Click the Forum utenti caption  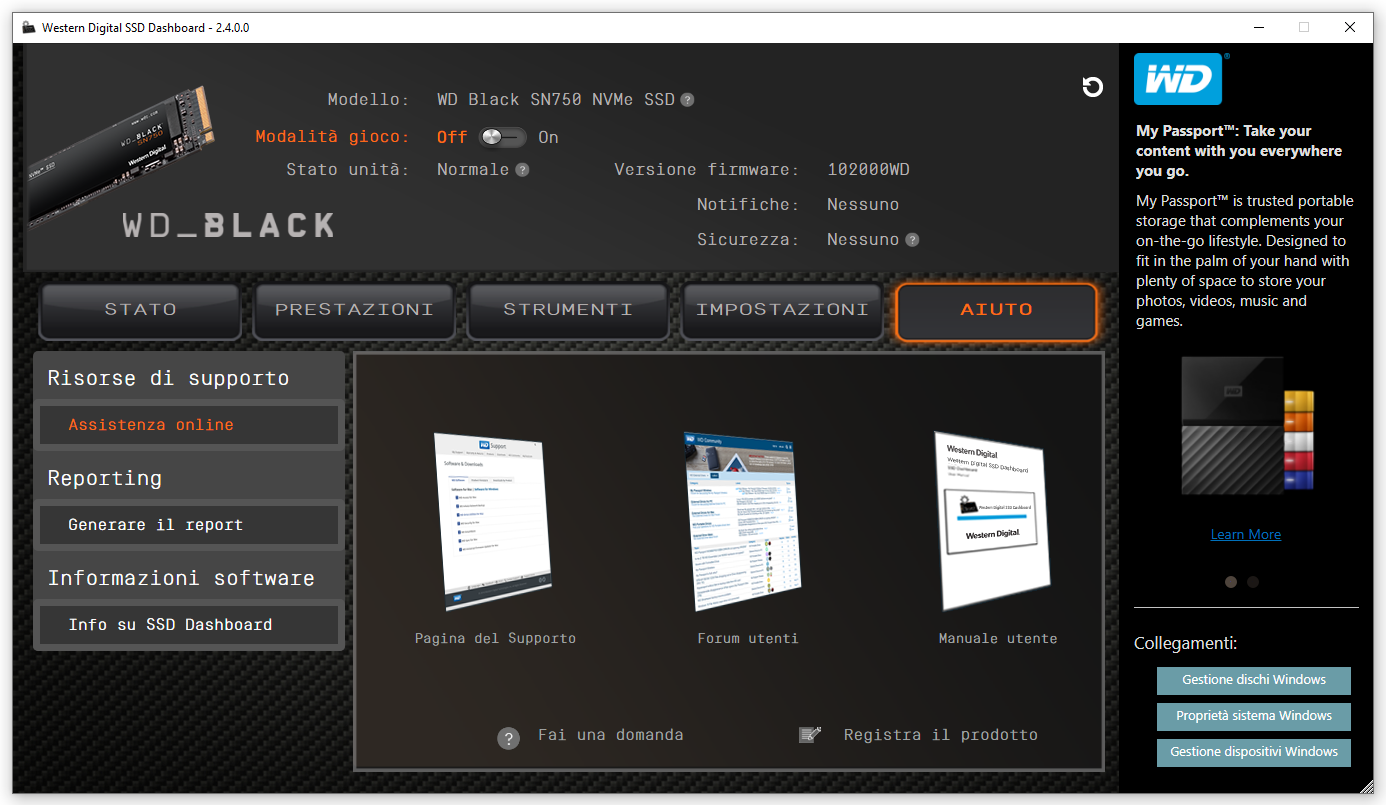click(x=748, y=638)
